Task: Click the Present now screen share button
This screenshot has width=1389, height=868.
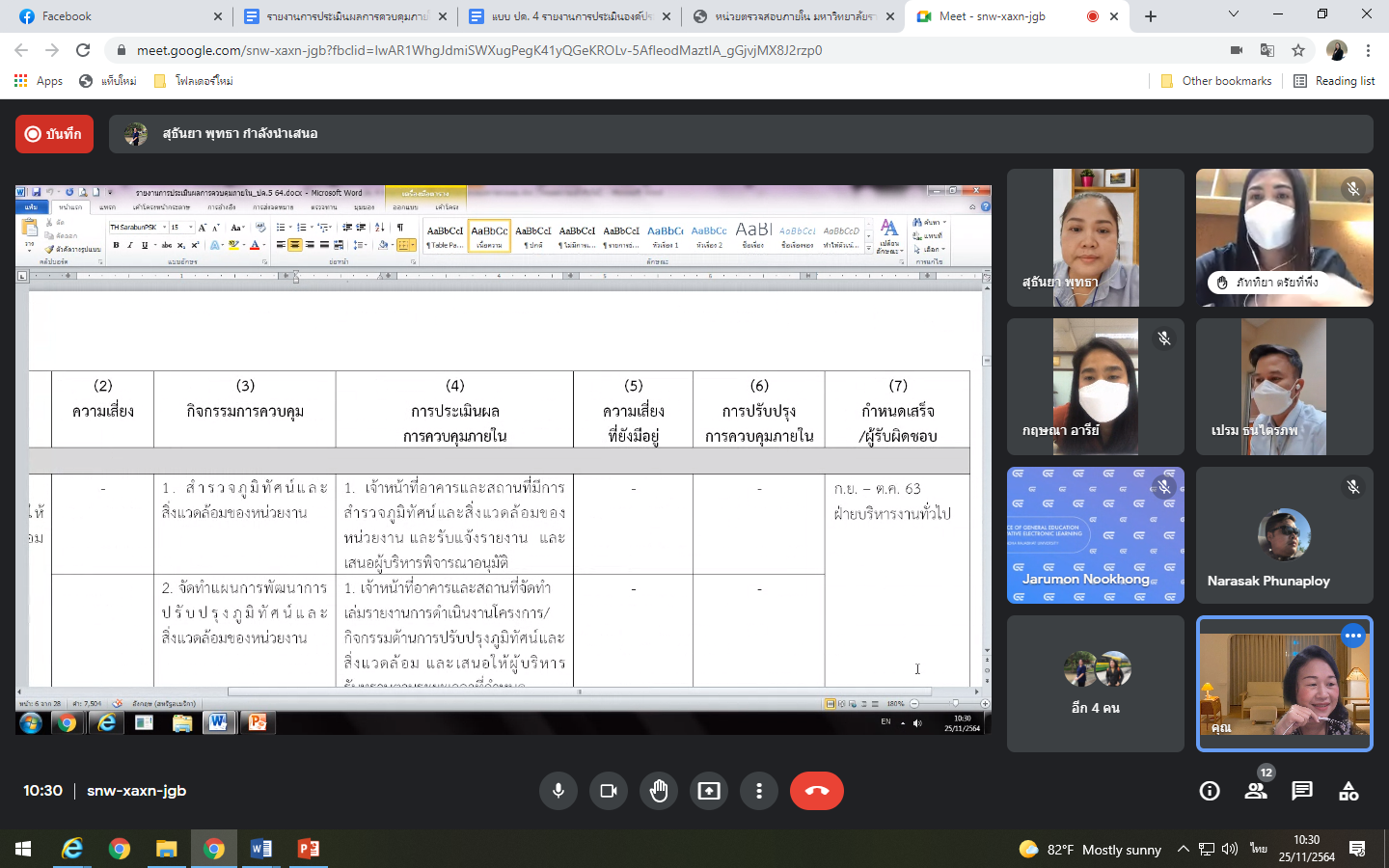Action: [709, 791]
